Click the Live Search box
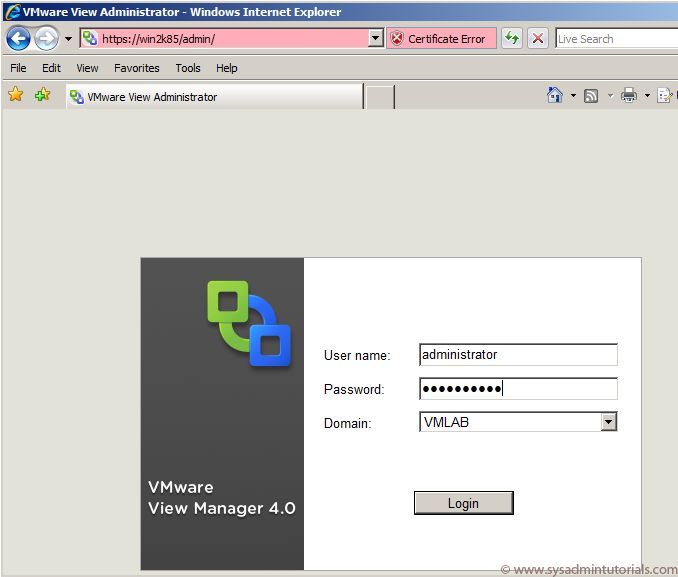The height and width of the screenshot is (577, 678). [616, 38]
